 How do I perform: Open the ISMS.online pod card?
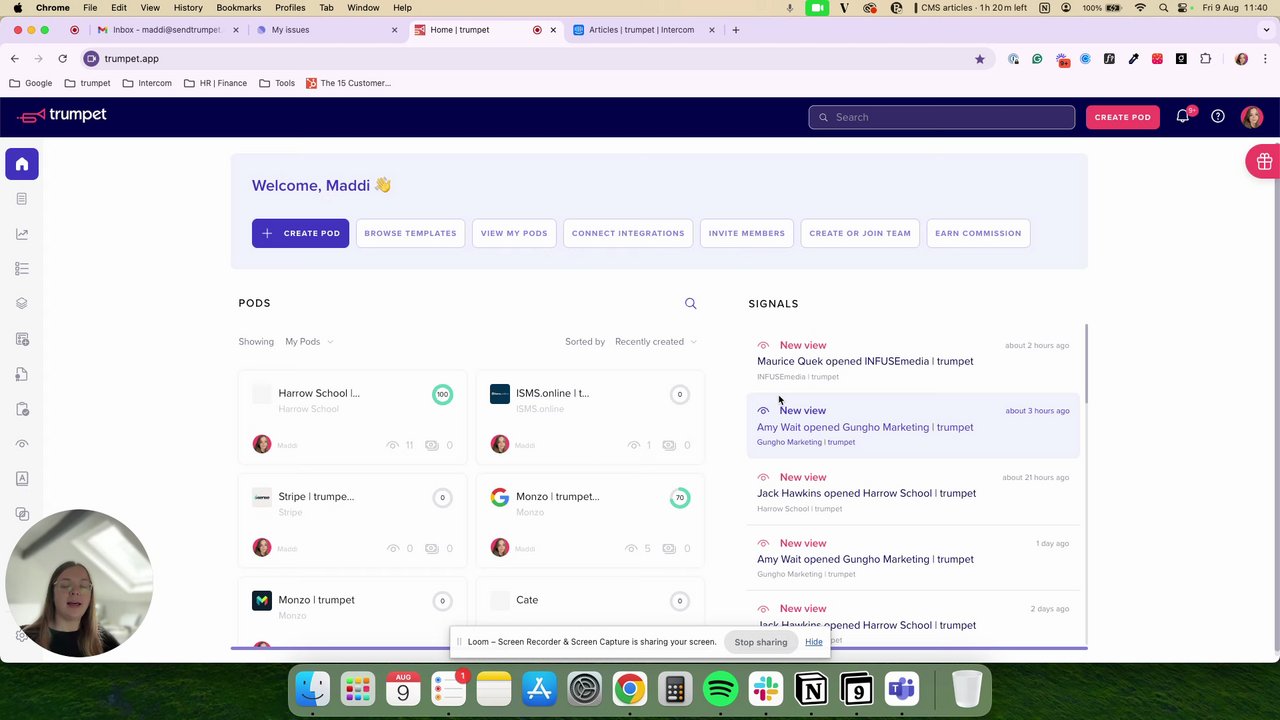coord(590,418)
